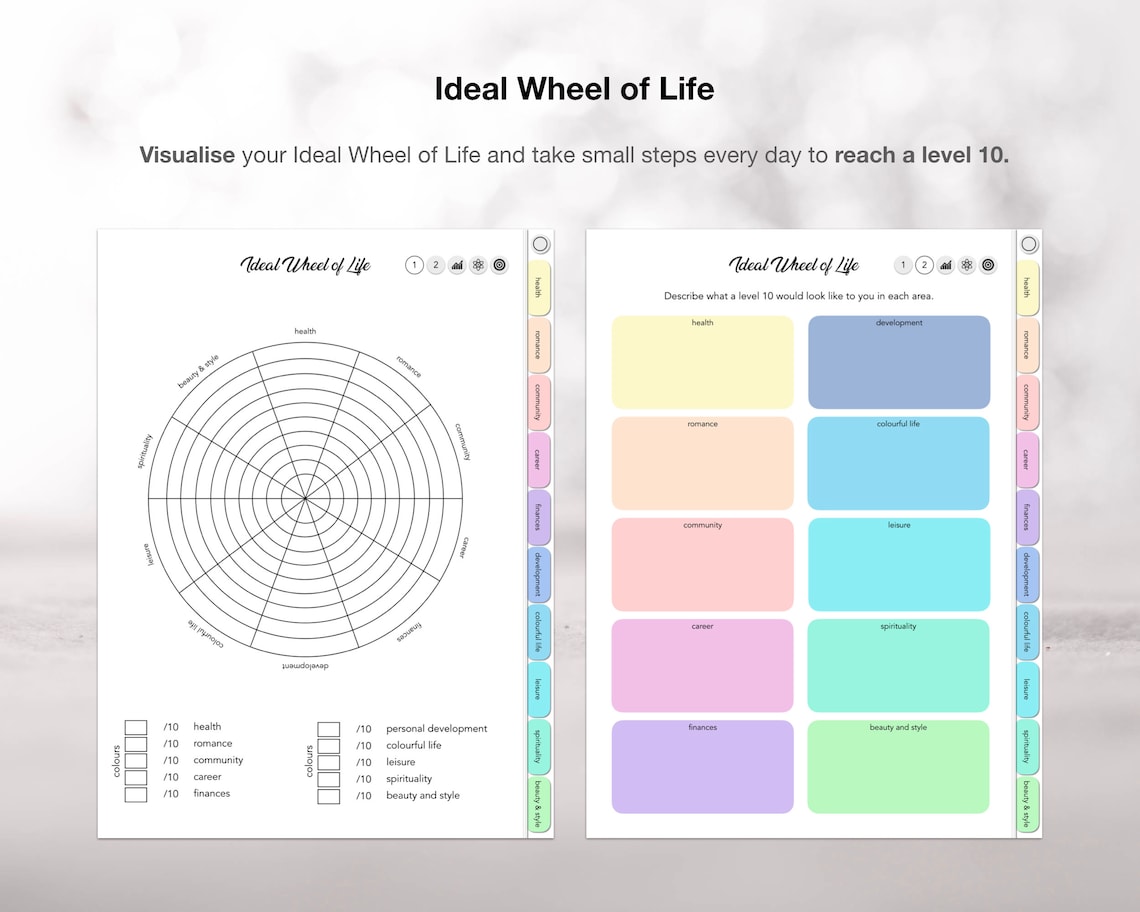Switch to page 1 on left page
This screenshot has height=912, width=1140.
413,265
